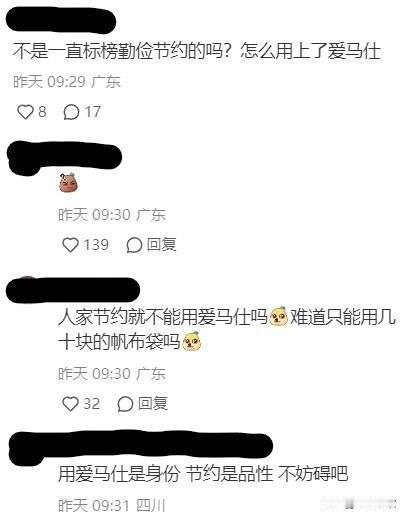This screenshot has width=405, height=517.
Task: Click 回复 under the emoji-only reply
Action: [162, 244]
